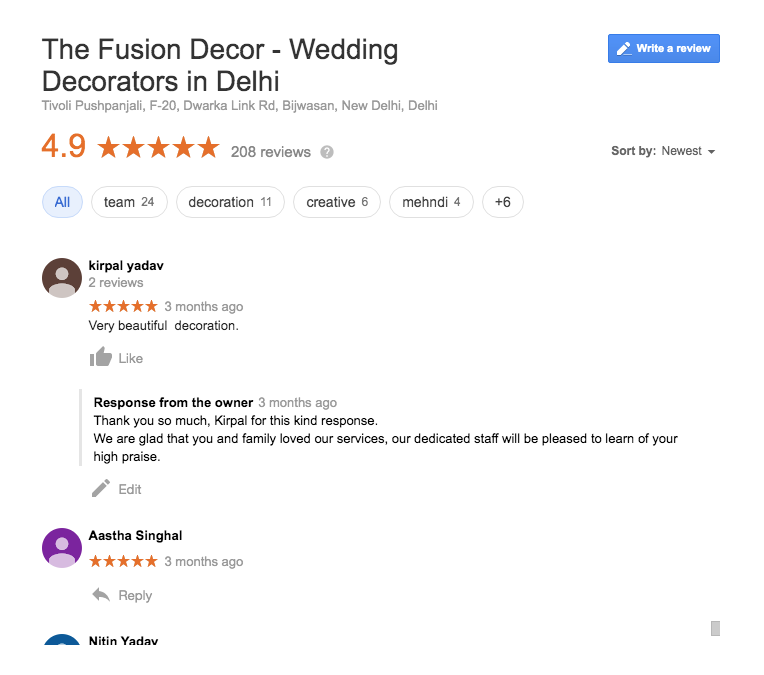This screenshot has height=675, width=764.
Task: Click the thumbs-up Like icon
Action: (101, 357)
